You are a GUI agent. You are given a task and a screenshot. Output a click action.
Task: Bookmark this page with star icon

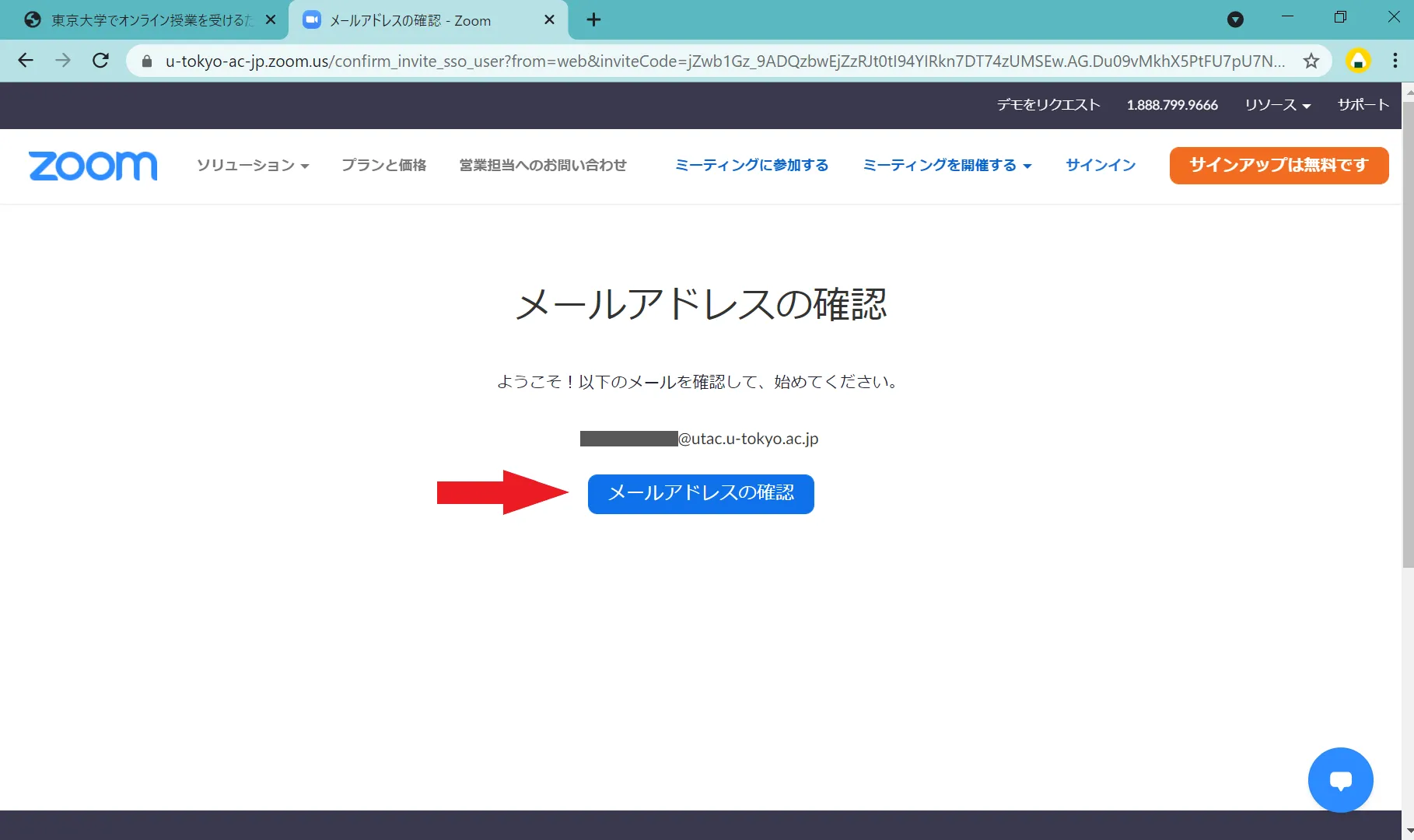[x=1311, y=61]
